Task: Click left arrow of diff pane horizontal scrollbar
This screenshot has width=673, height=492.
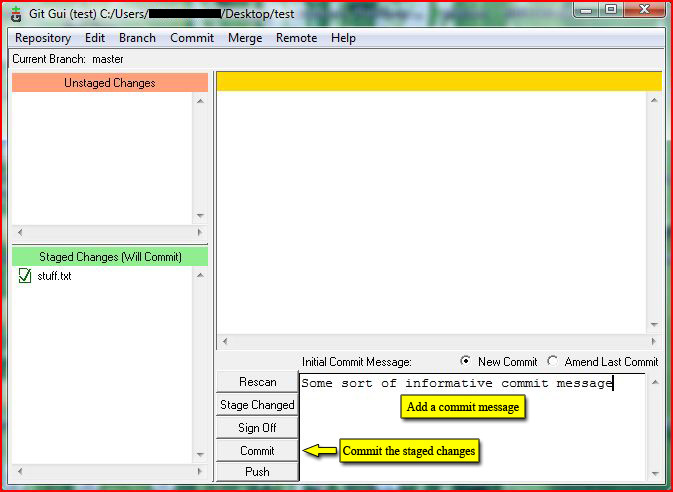Action: tap(224, 342)
